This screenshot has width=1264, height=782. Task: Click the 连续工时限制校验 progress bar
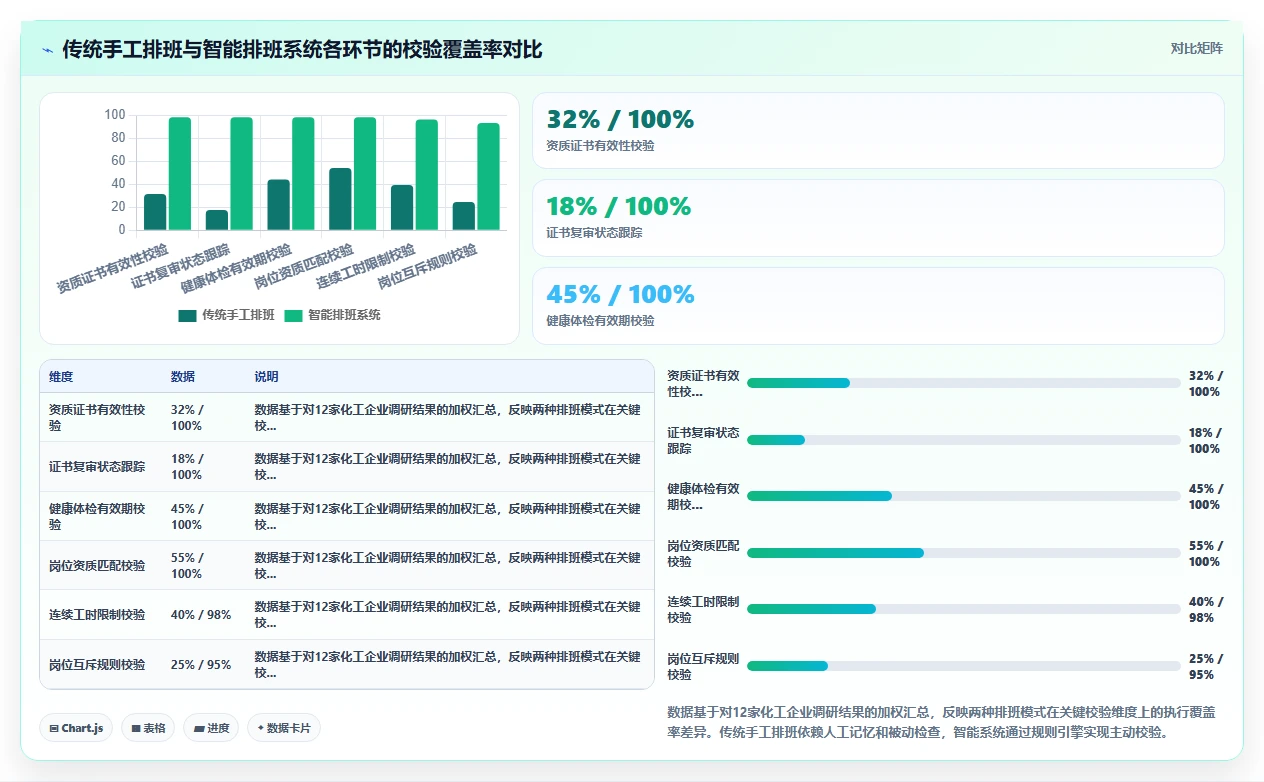(x=963, y=609)
